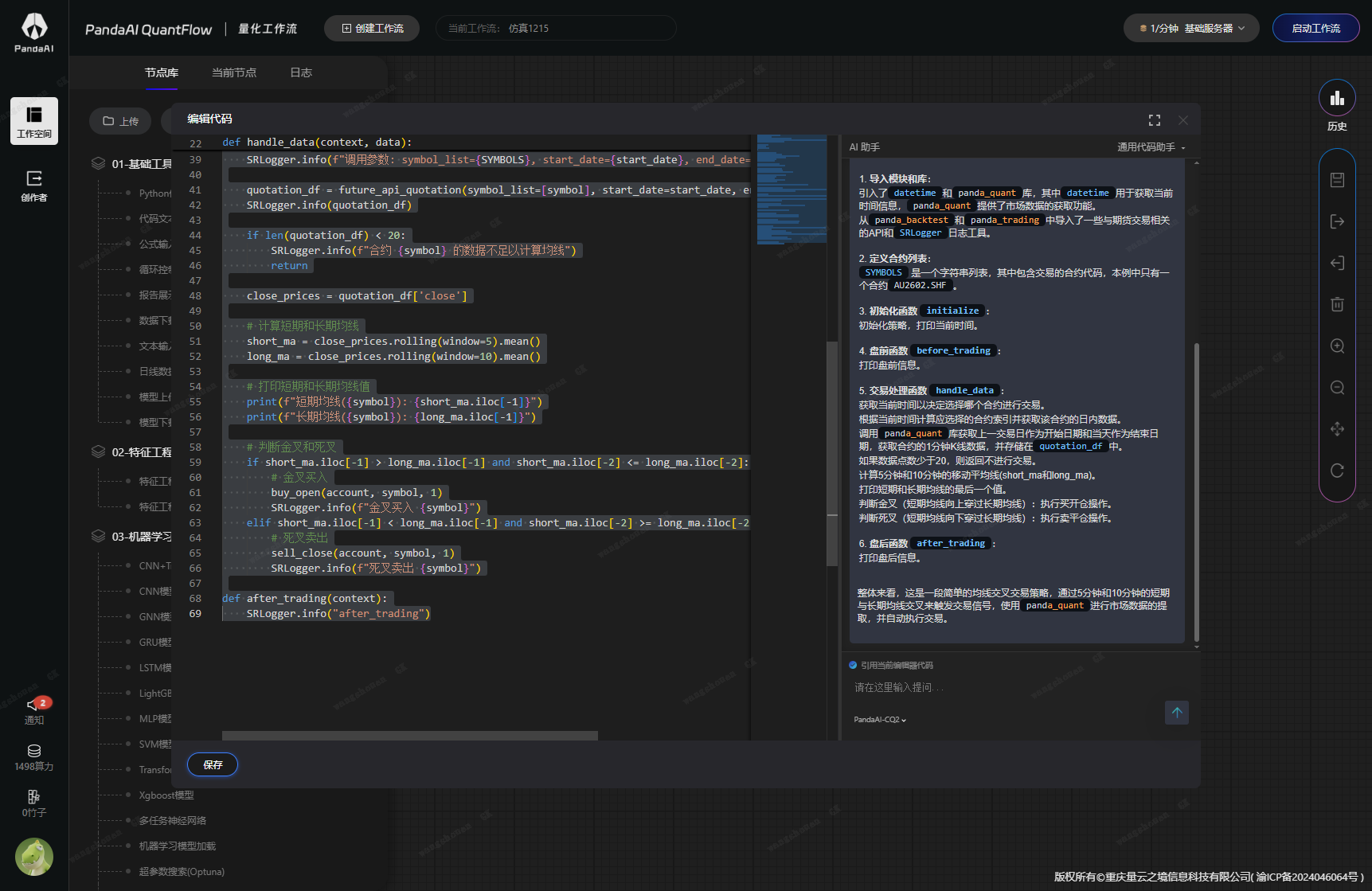The height and width of the screenshot is (891, 1372).
Task: Click the layers icon beside 02-特征工程
Action: pyautogui.click(x=98, y=451)
